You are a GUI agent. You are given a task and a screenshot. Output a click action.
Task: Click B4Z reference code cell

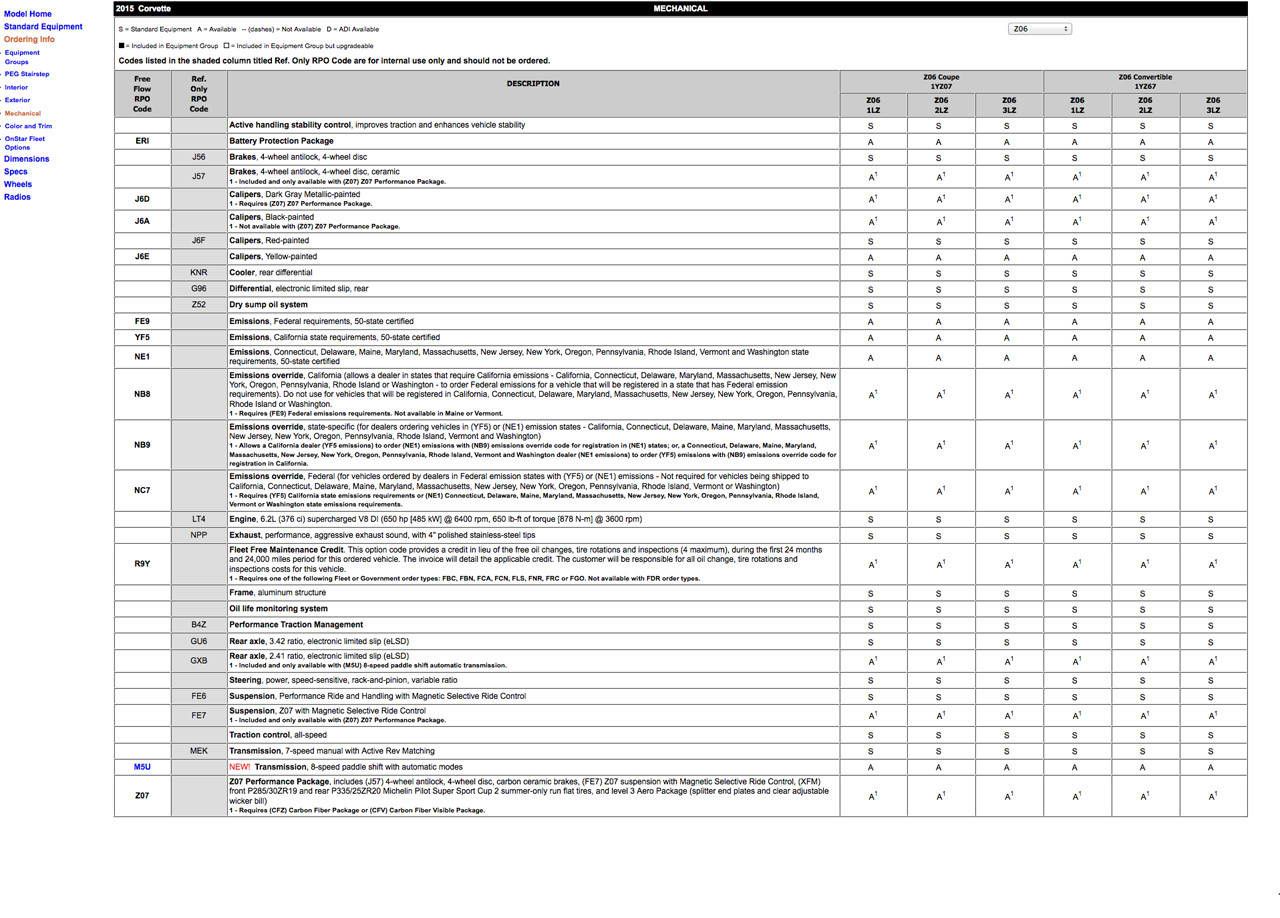[199, 625]
